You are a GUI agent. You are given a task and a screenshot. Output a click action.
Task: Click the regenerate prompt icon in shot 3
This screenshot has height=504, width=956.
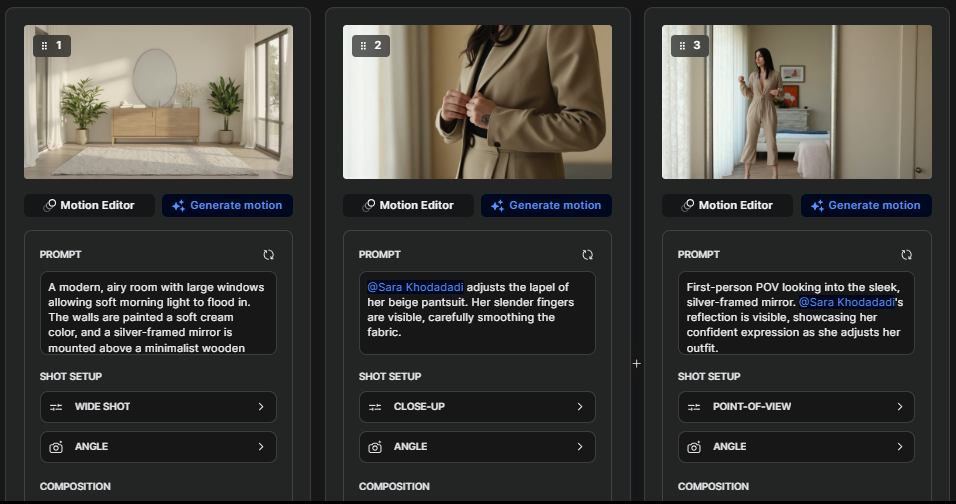(x=906, y=255)
